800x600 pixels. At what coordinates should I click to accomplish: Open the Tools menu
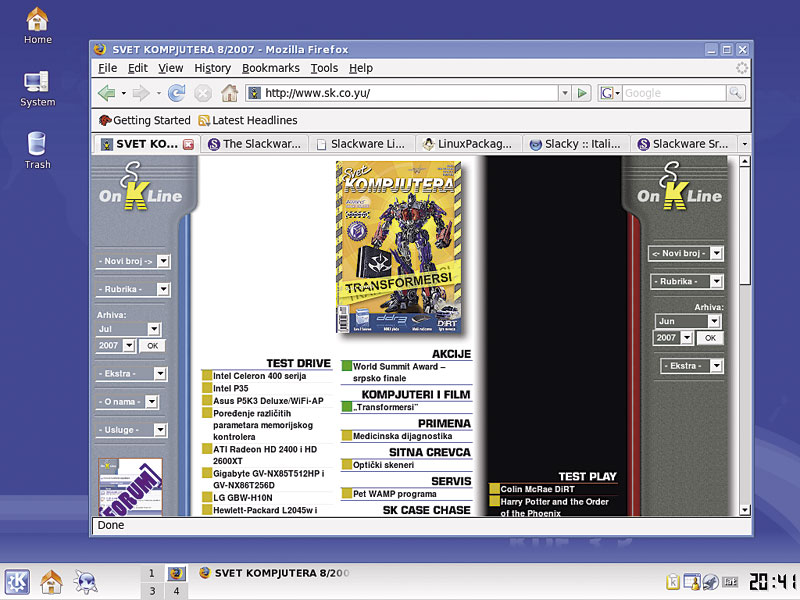click(324, 68)
